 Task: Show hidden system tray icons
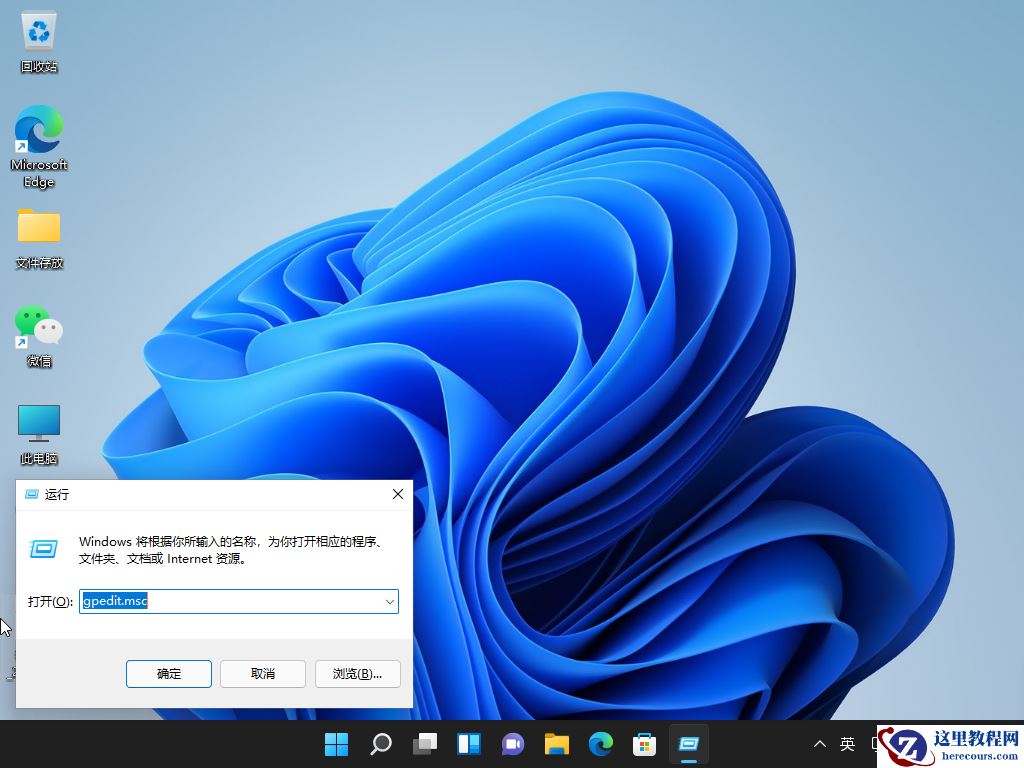pyautogui.click(x=819, y=744)
